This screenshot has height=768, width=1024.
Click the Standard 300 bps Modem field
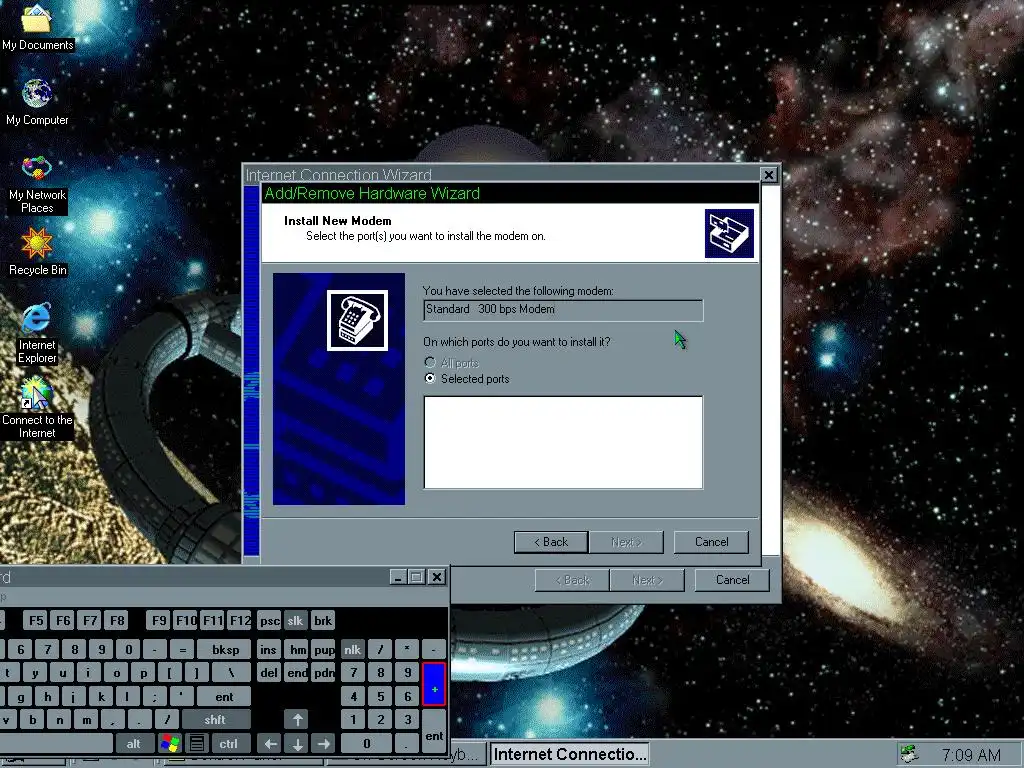(x=563, y=310)
